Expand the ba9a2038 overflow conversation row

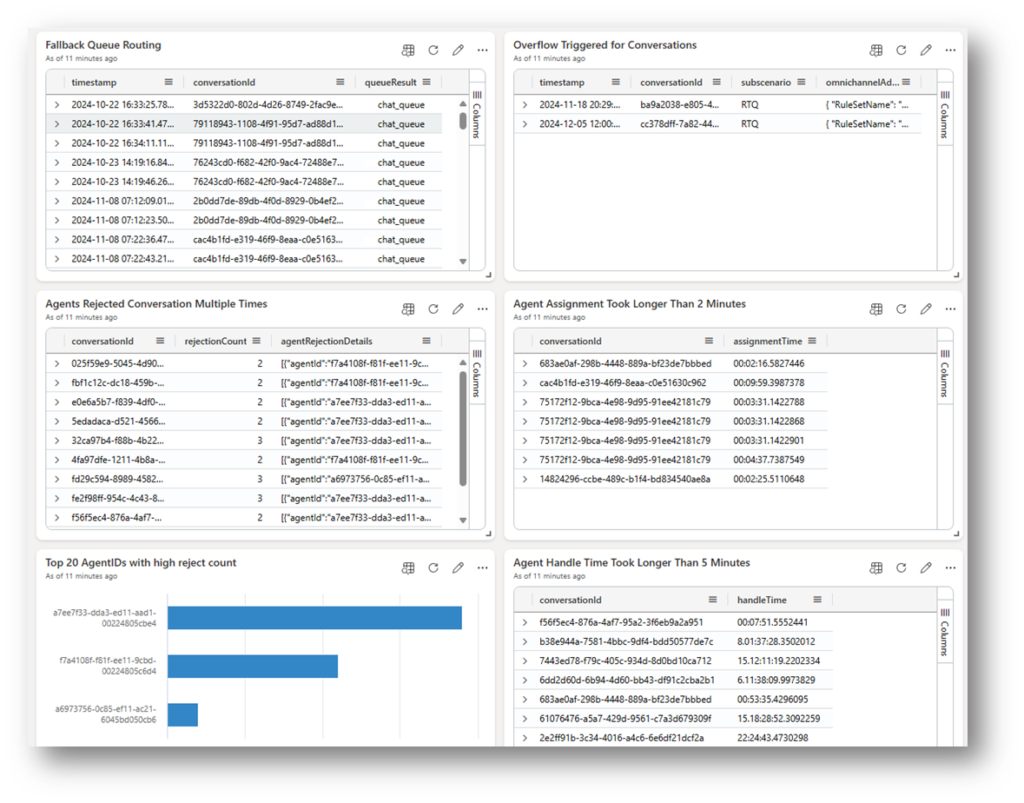(x=524, y=105)
